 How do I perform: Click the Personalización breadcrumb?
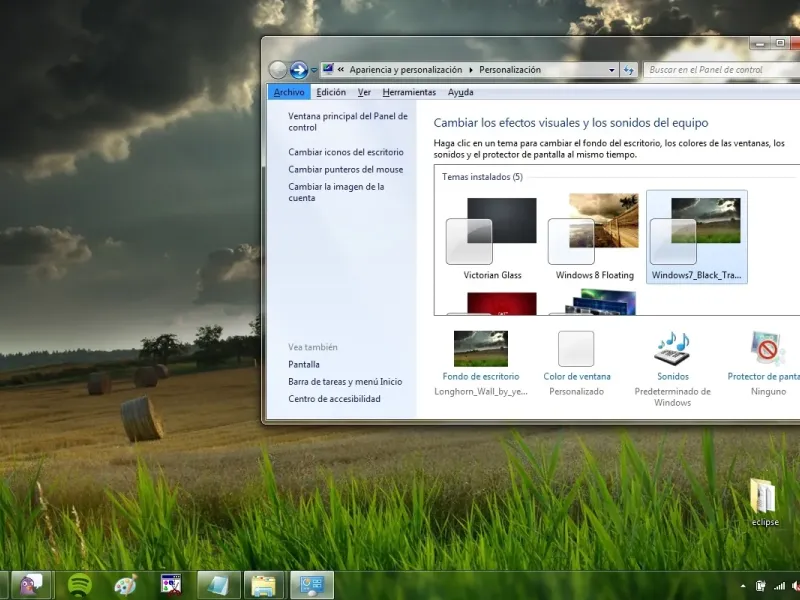click(510, 70)
